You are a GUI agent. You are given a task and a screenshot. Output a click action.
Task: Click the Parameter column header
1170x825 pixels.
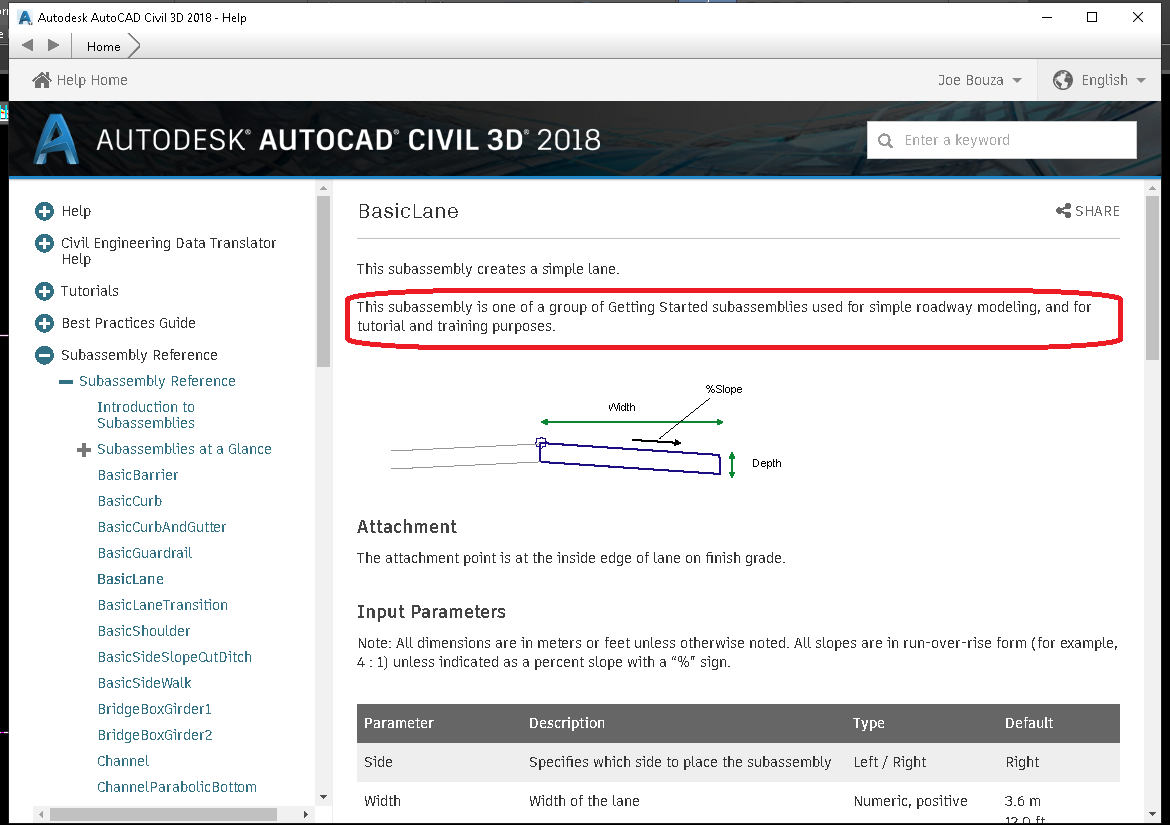click(398, 724)
